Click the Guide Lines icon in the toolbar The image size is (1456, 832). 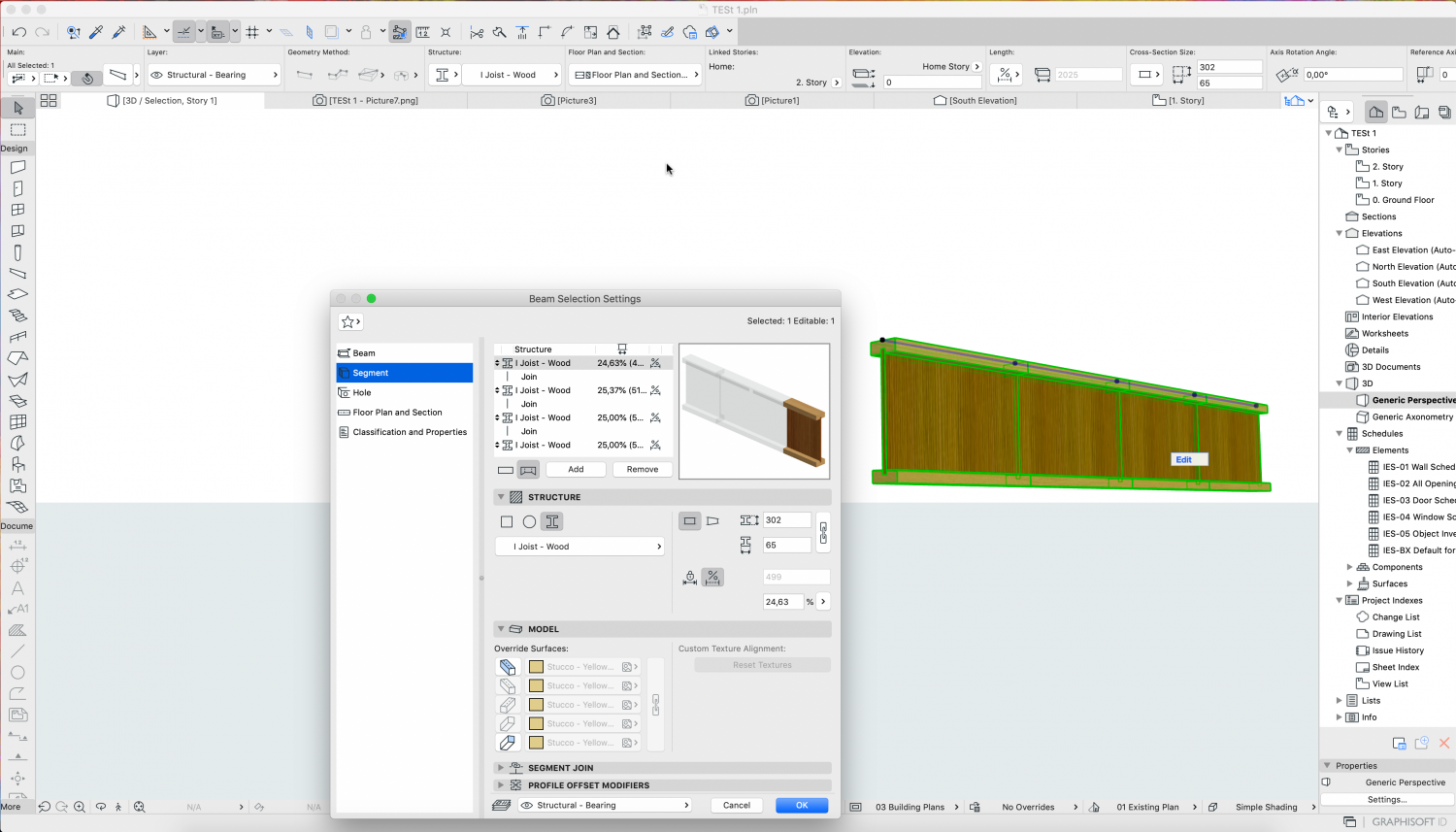(150, 31)
